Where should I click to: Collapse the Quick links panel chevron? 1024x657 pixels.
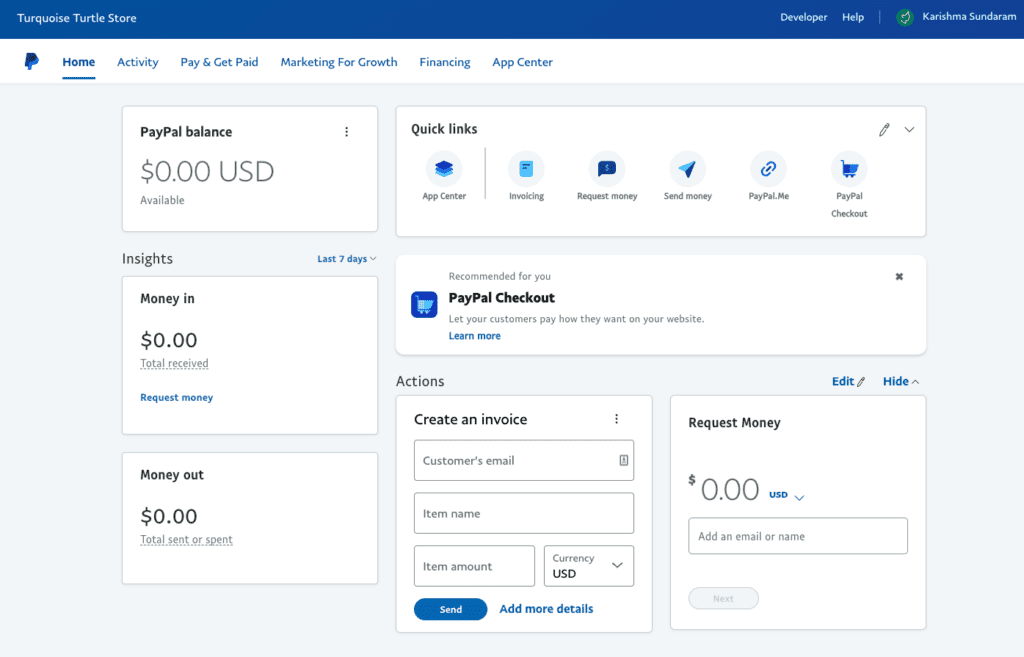[909, 130]
